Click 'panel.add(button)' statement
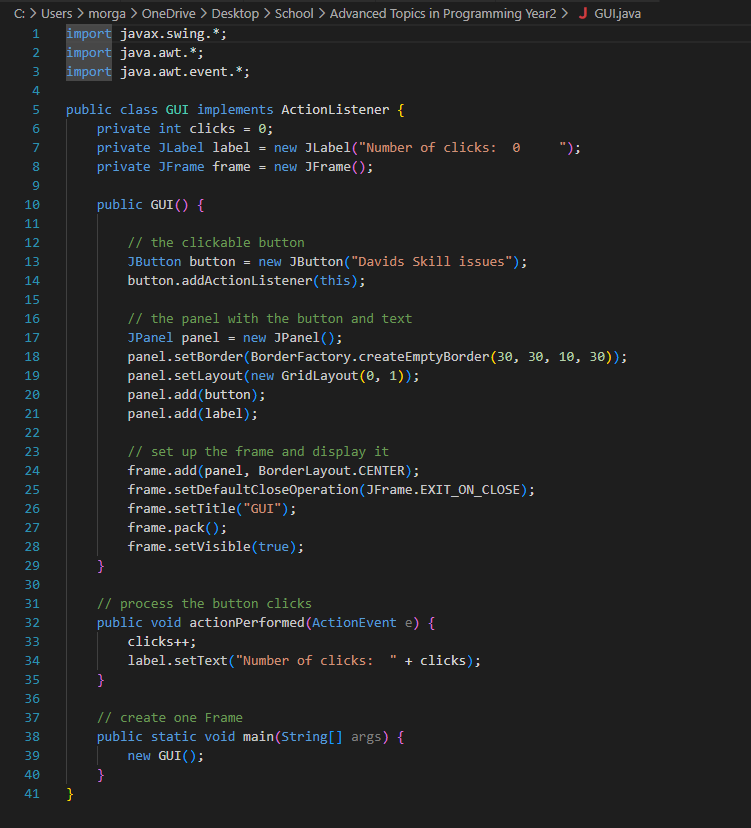The height and width of the screenshot is (828, 751). pos(196,395)
